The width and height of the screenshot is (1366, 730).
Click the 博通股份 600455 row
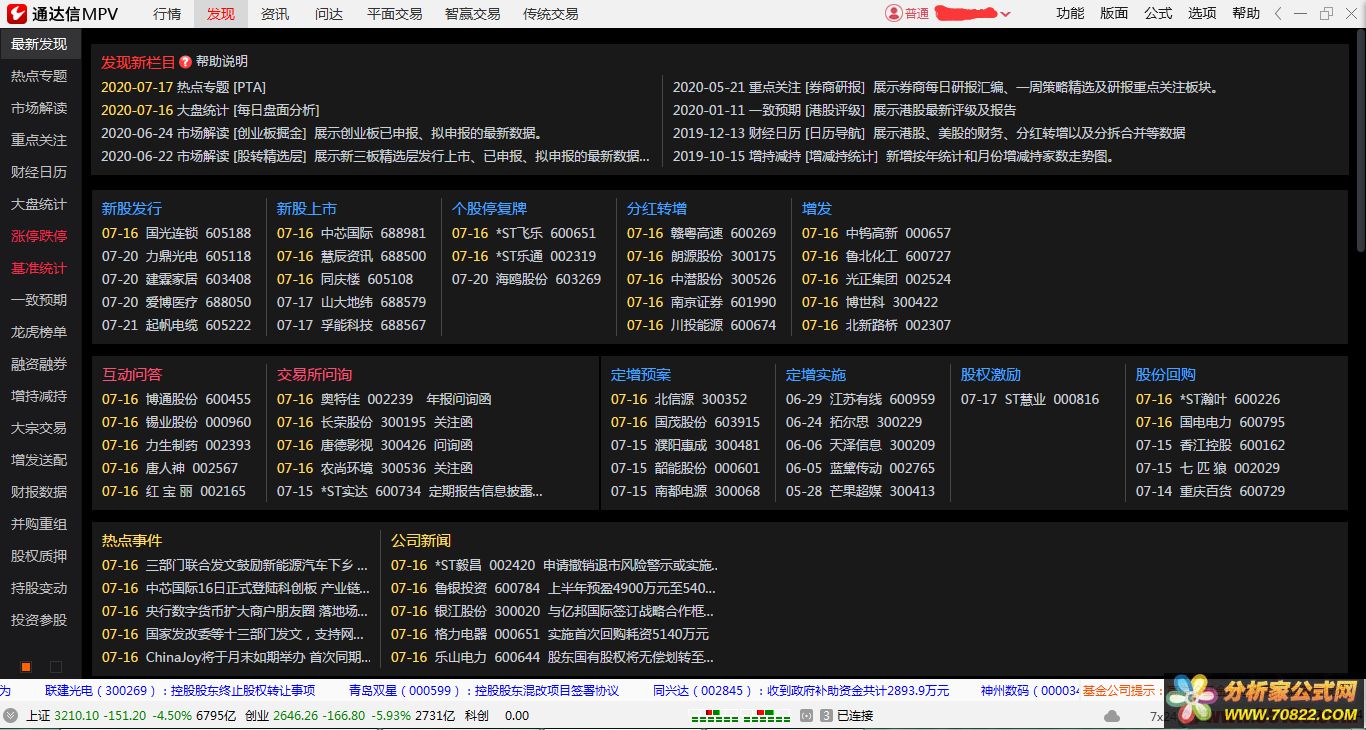pos(176,399)
